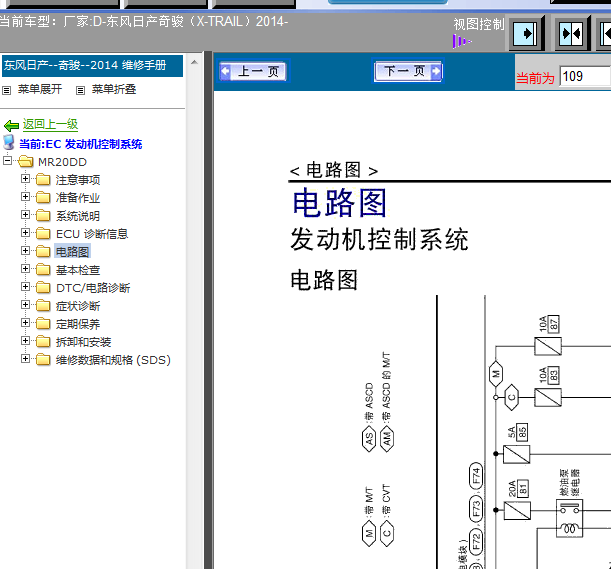Image resolution: width=611 pixels, height=569 pixels.
Task: Click the DTC/电路诊断 folder icon
Action: (43, 287)
